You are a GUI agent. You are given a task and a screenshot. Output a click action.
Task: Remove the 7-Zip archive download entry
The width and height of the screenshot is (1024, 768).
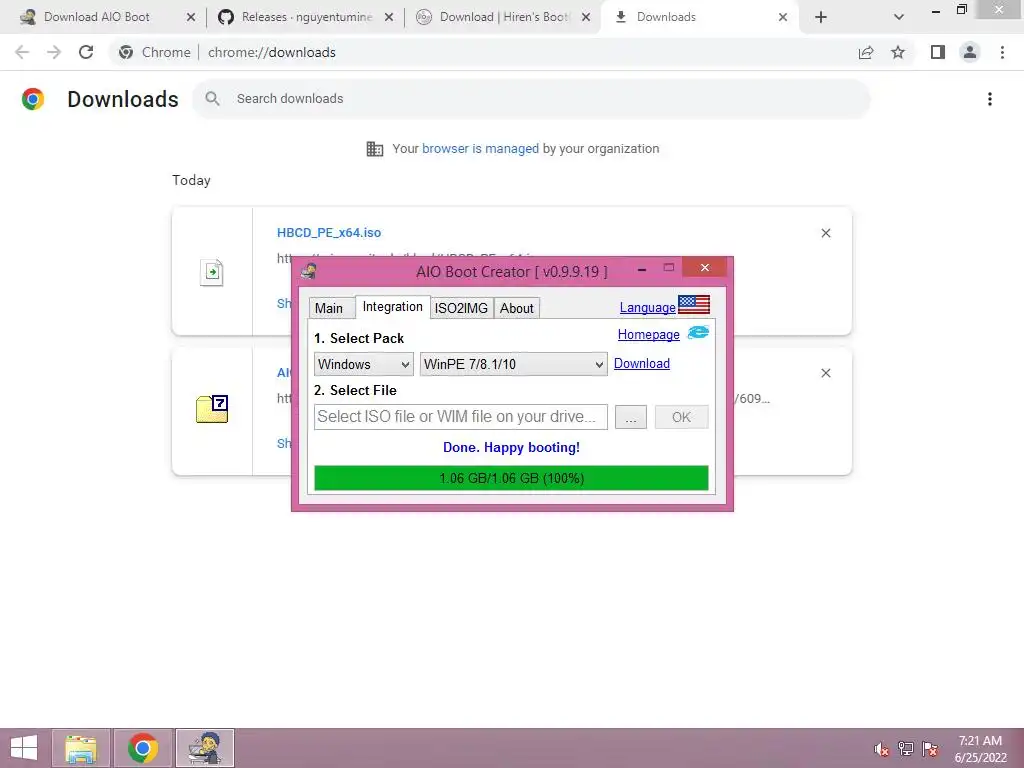[x=825, y=373]
